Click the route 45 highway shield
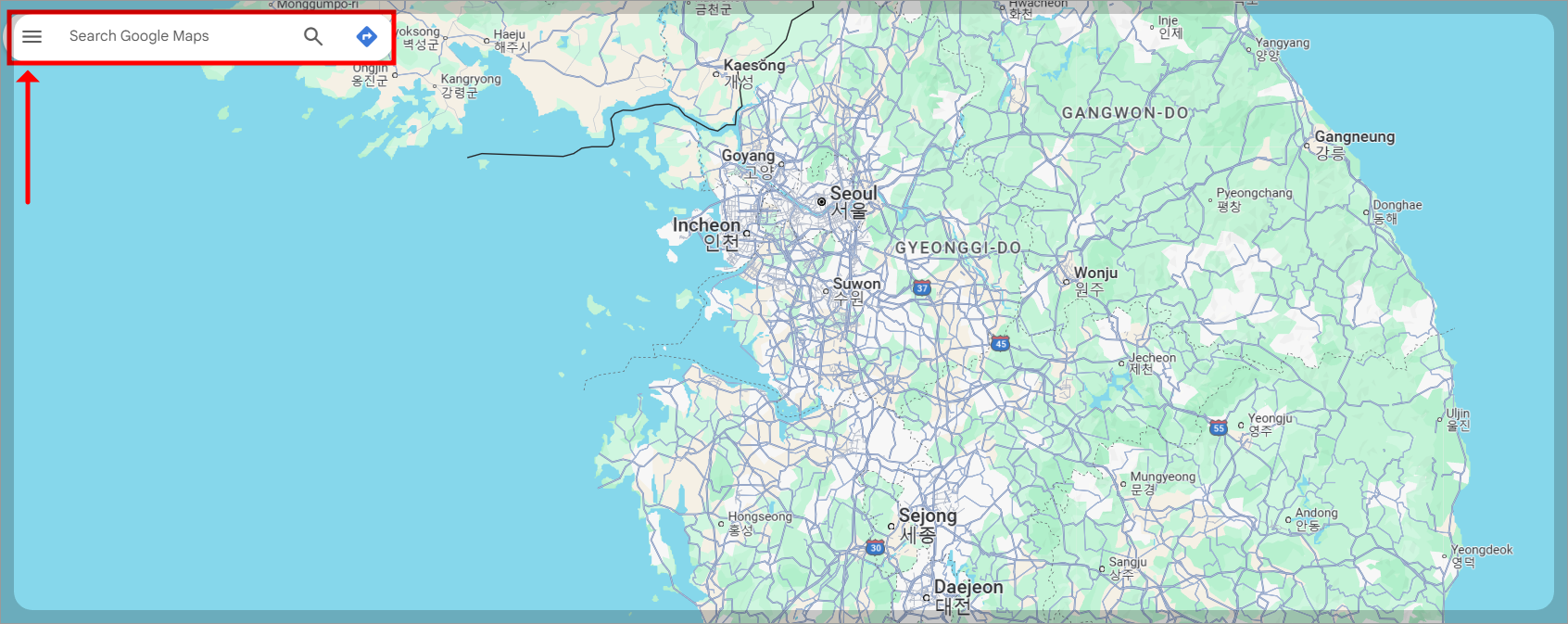 pos(1000,343)
